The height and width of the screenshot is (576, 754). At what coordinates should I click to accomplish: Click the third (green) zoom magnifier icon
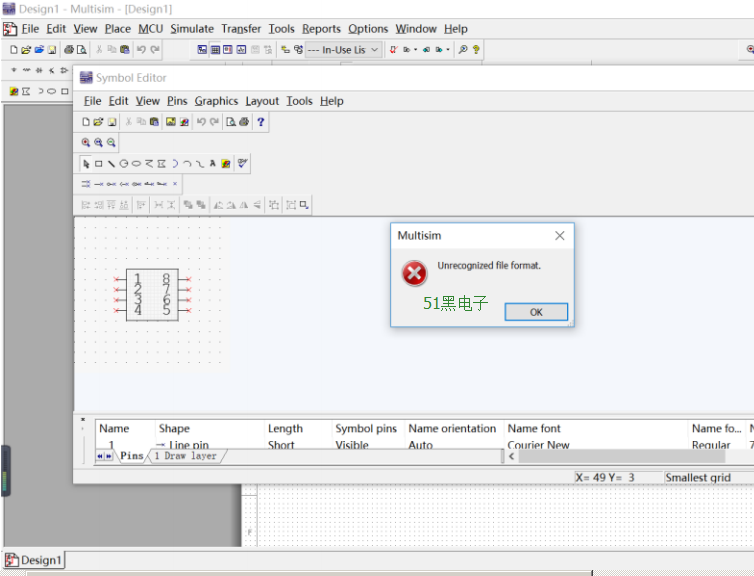pyautogui.click(x=112, y=143)
